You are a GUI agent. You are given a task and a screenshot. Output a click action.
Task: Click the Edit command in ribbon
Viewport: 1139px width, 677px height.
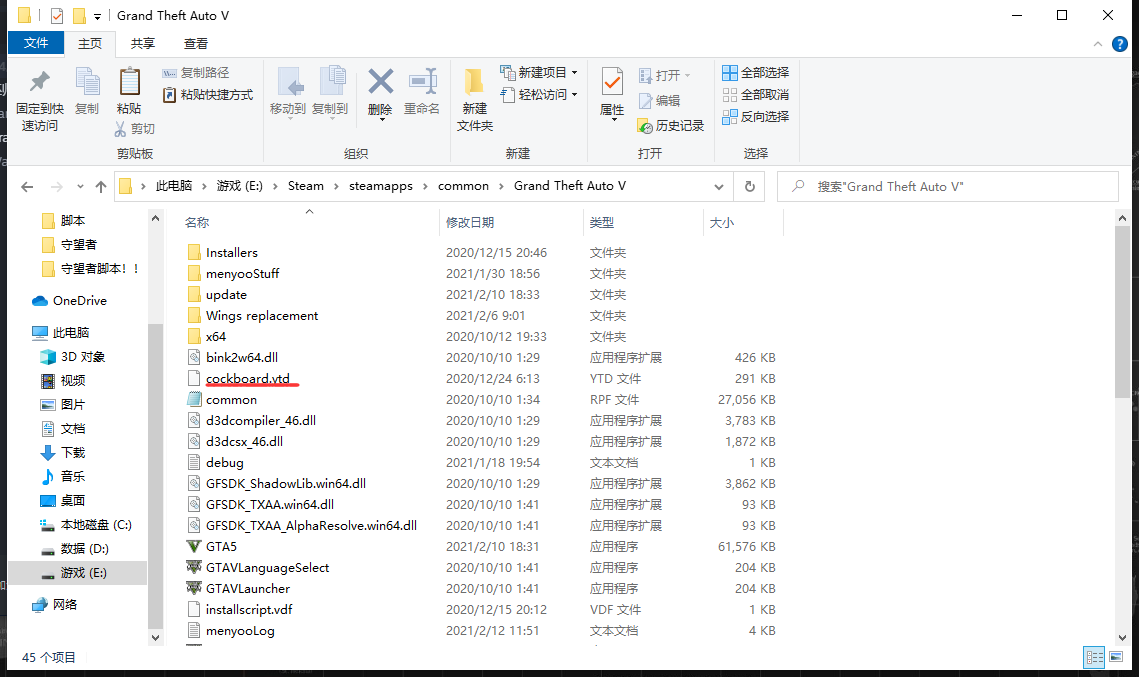point(659,100)
